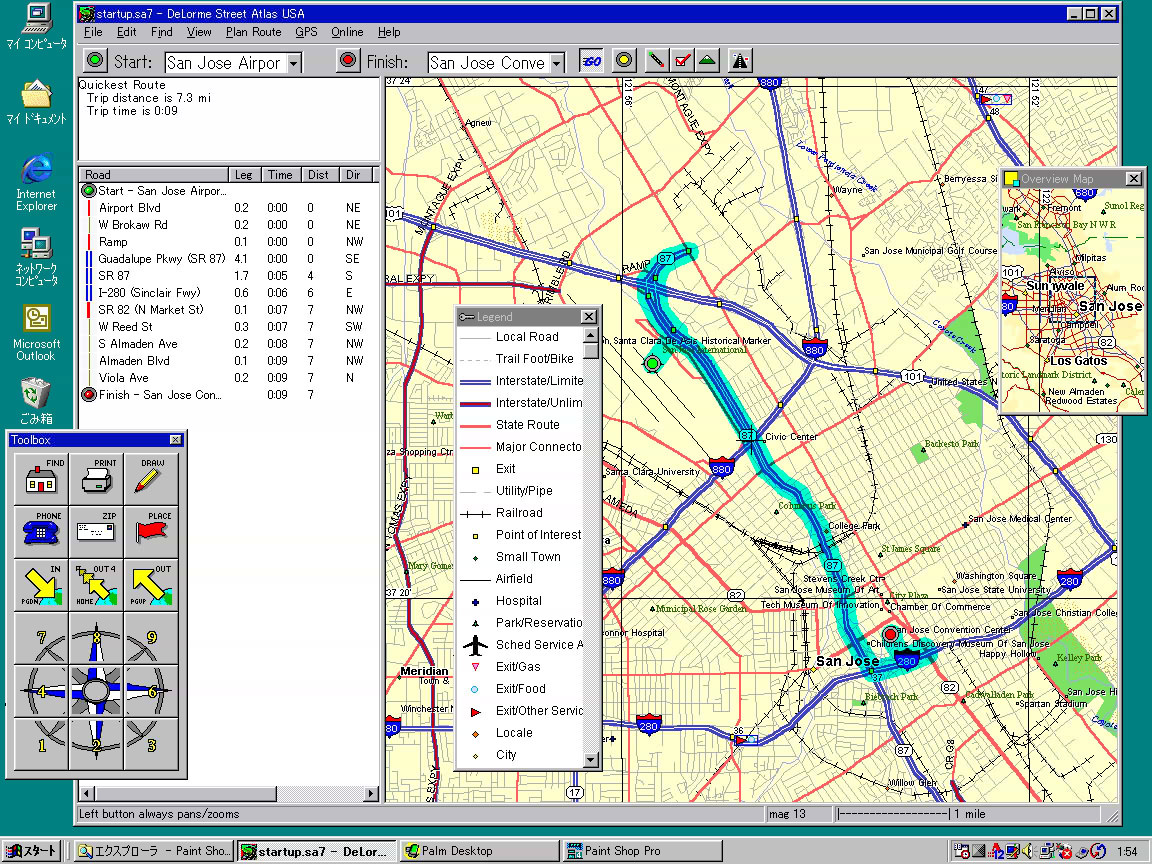Select the DRAW pencil tool

151,479
